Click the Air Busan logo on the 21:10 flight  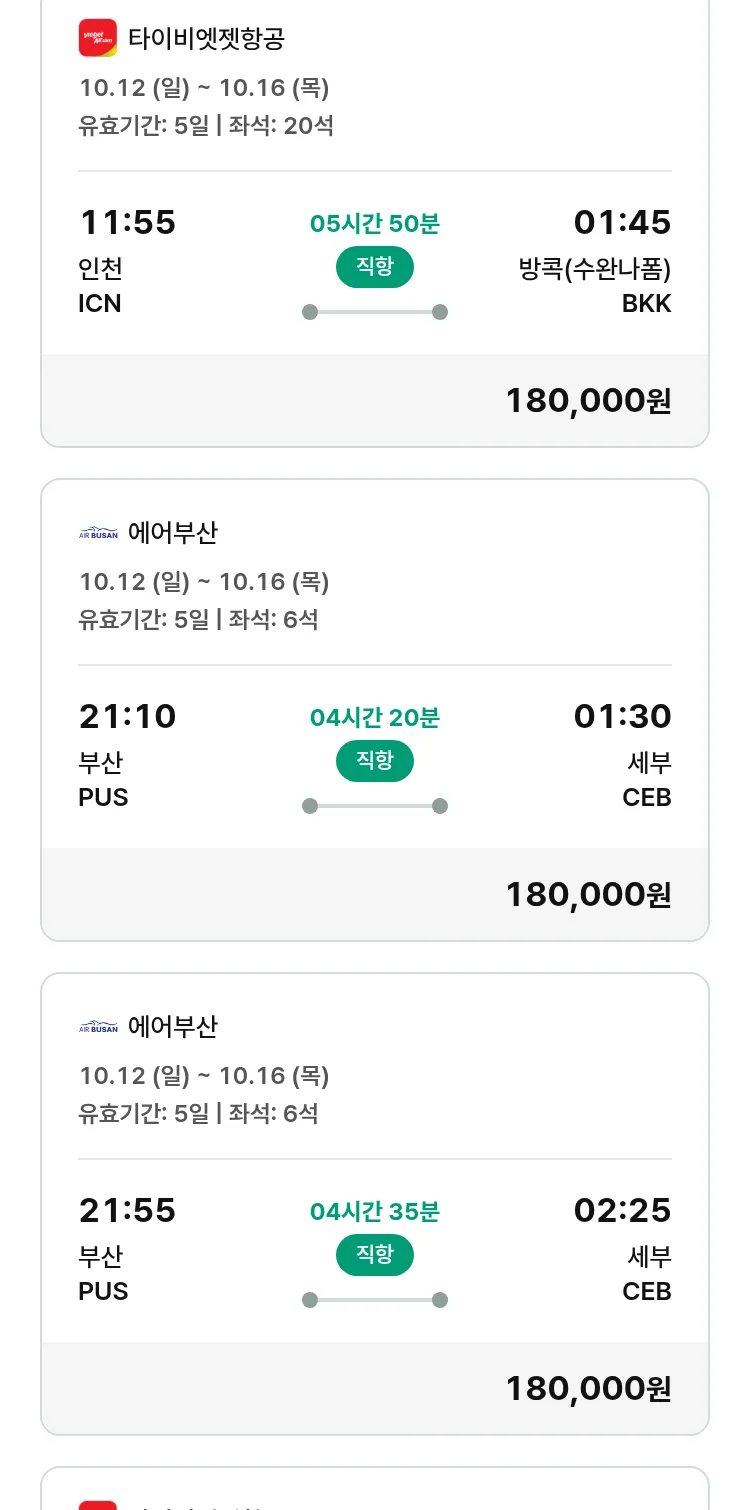pos(98,533)
